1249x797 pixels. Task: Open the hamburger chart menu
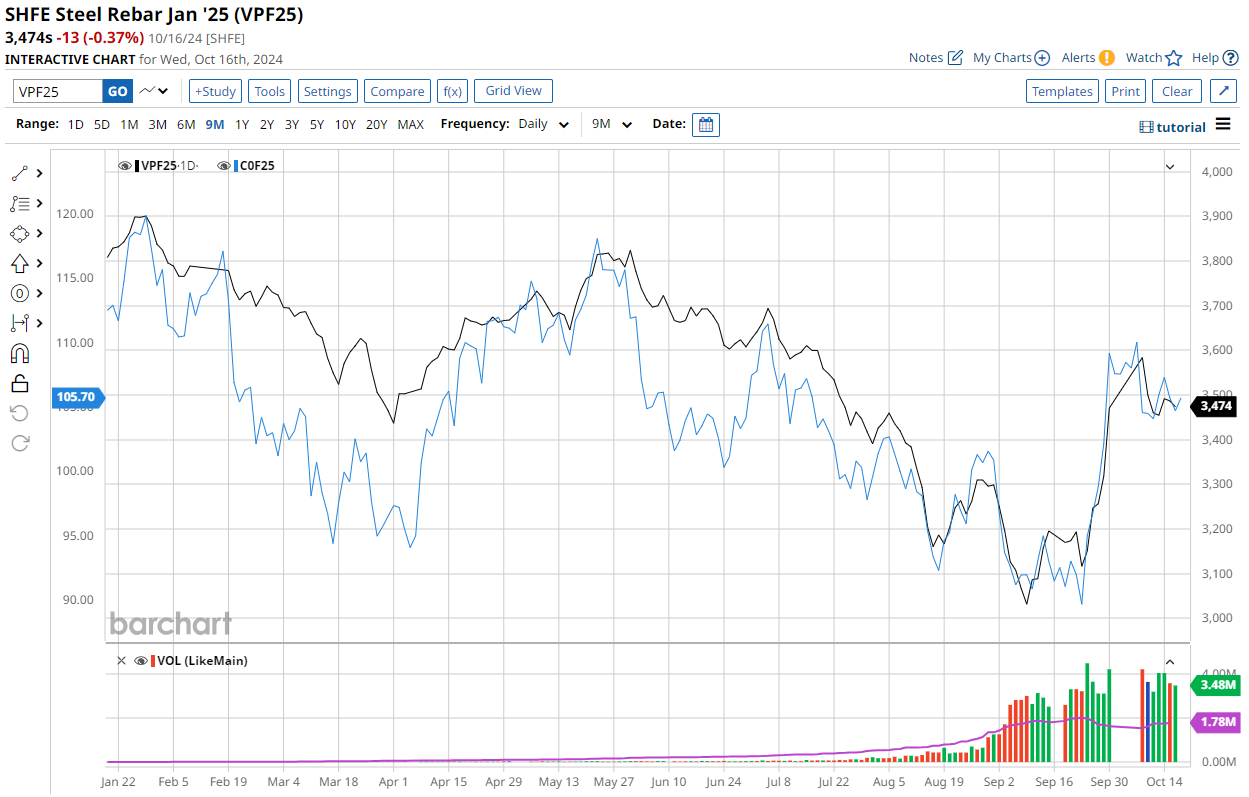(x=1223, y=125)
